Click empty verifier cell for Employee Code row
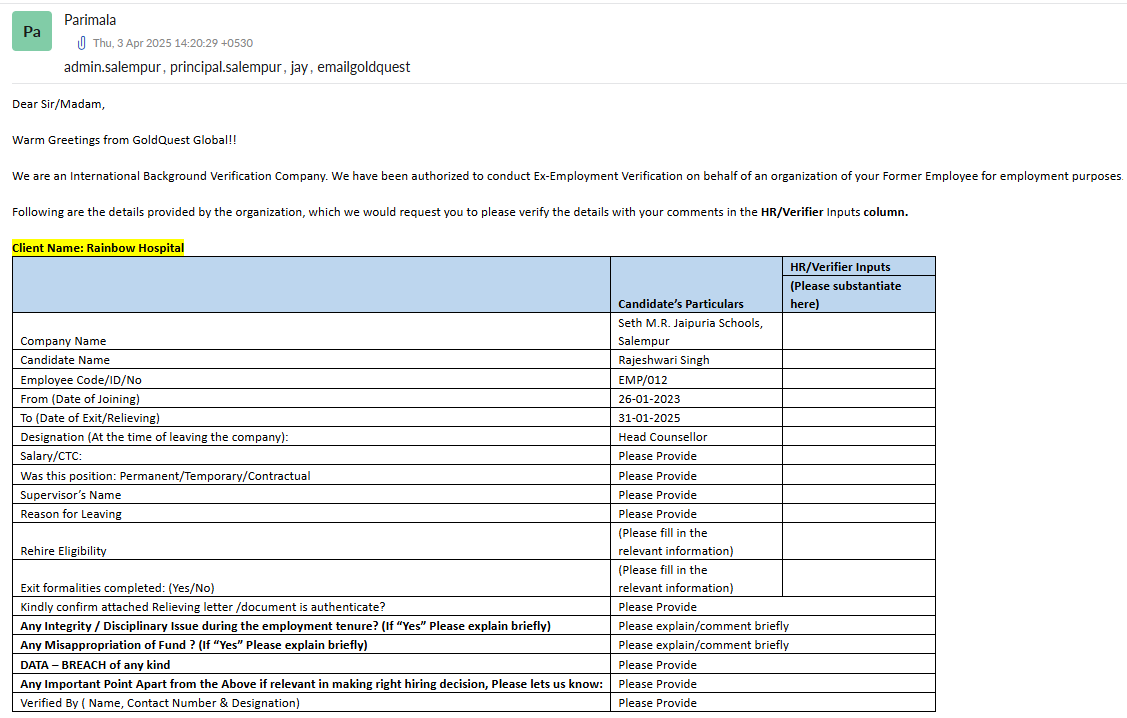 pos(858,379)
